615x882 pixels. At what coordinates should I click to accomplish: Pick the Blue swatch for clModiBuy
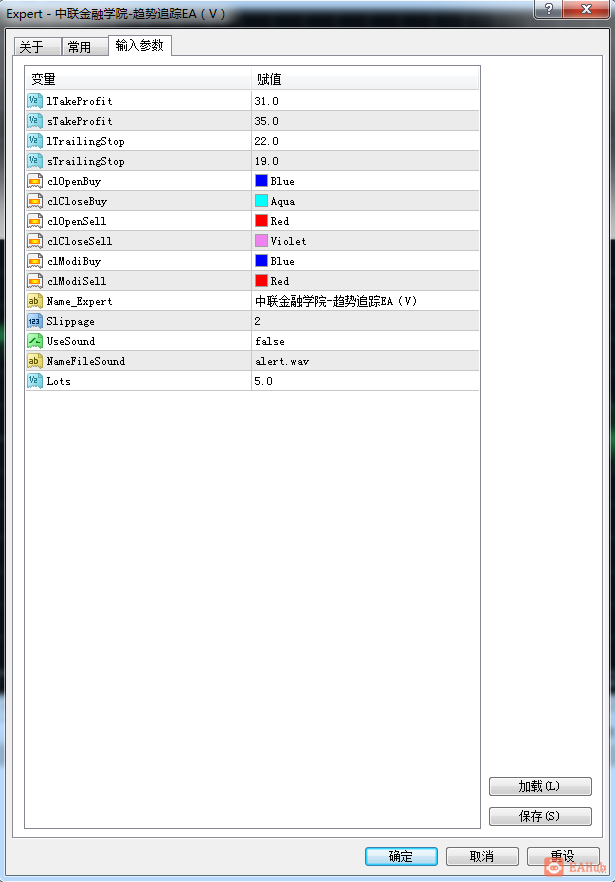pyautogui.click(x=261, y=260)
